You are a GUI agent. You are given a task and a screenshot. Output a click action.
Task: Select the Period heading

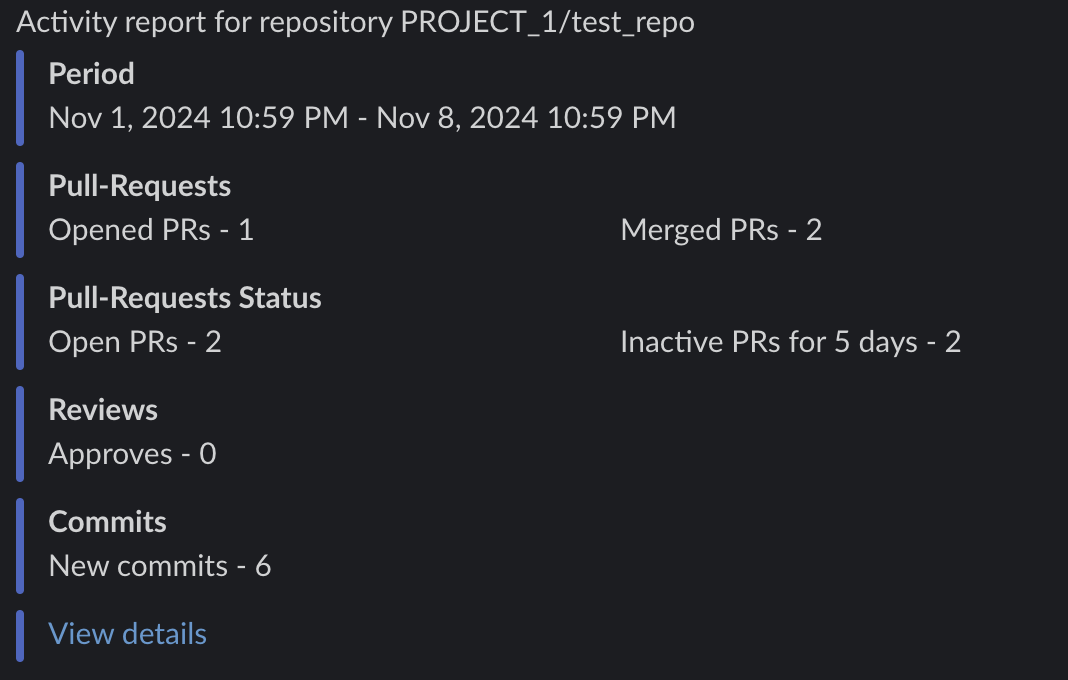[91, 74]
